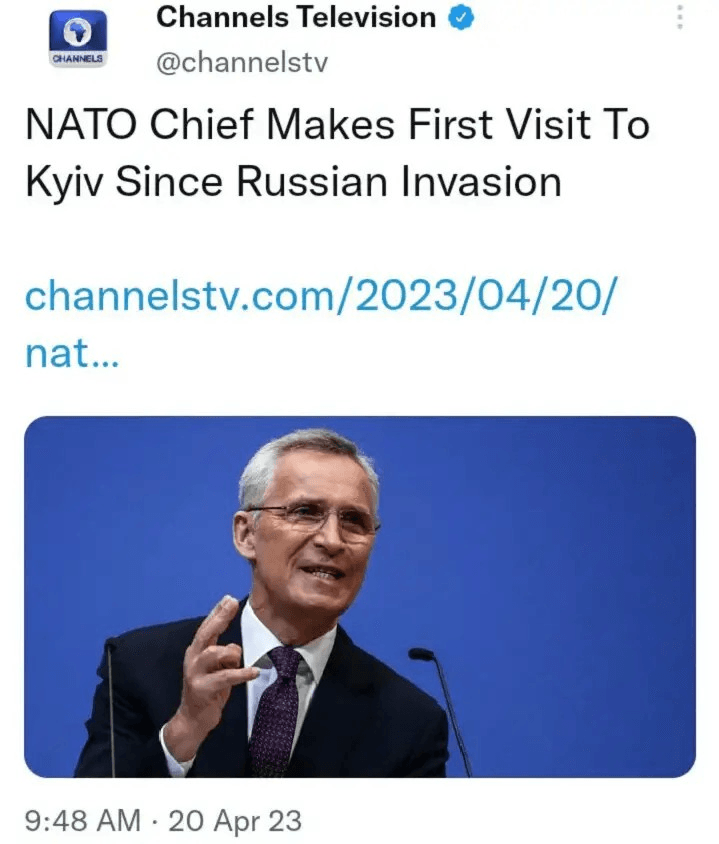
Task: Open the Channels Television profile avatar
Action: pyautogui.click(x=78, y=39)
